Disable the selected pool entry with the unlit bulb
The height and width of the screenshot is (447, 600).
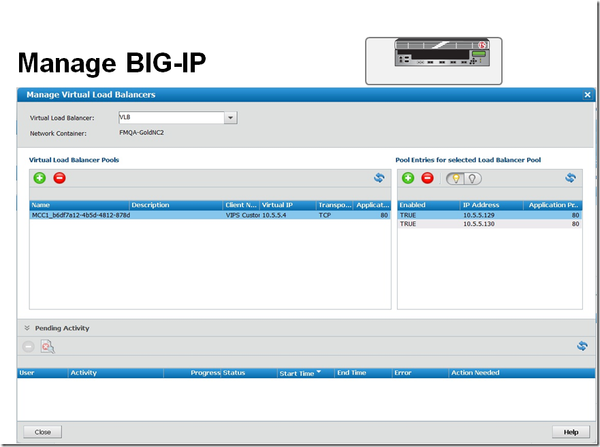tap(473, 179)
